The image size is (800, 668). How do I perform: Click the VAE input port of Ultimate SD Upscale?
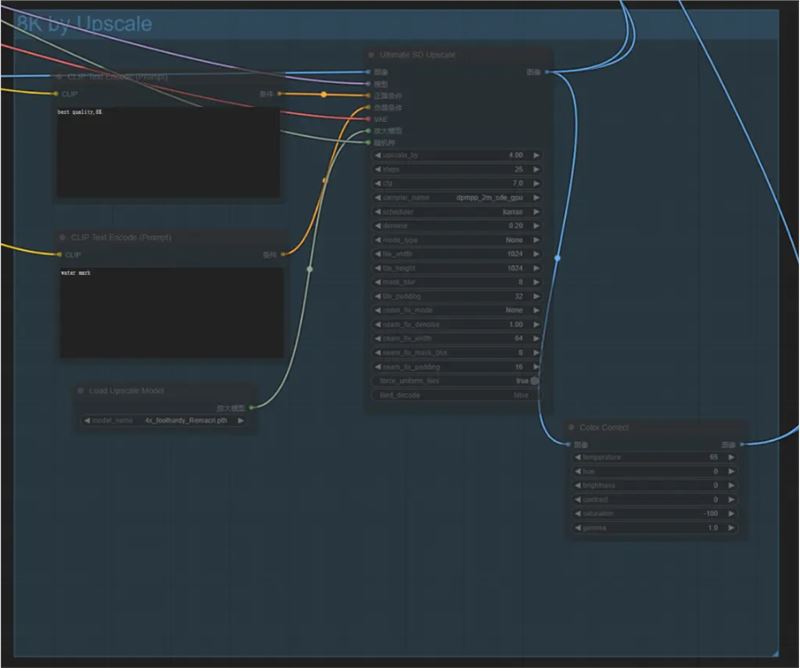[368, 119]
